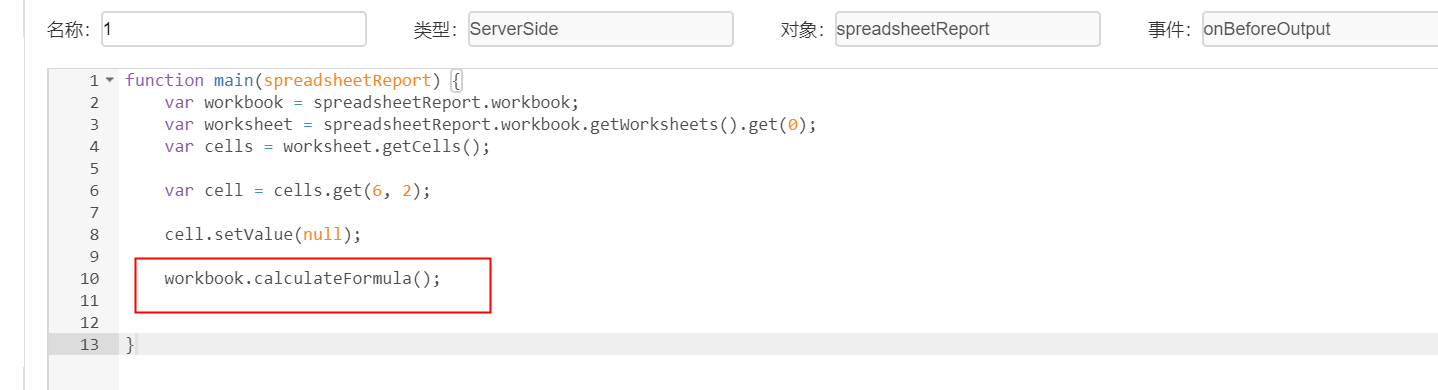Click line number 6 in gutter

[x=94, y=190]
